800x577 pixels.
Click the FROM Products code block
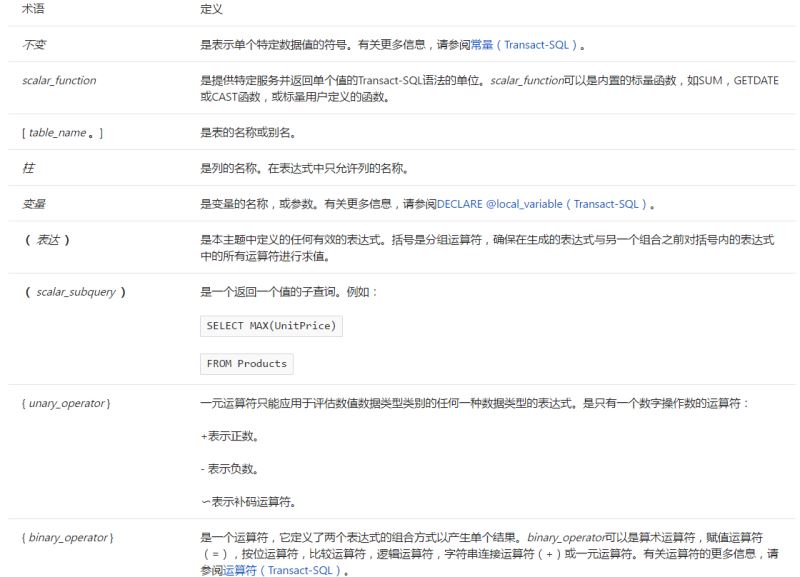[246, 363]
